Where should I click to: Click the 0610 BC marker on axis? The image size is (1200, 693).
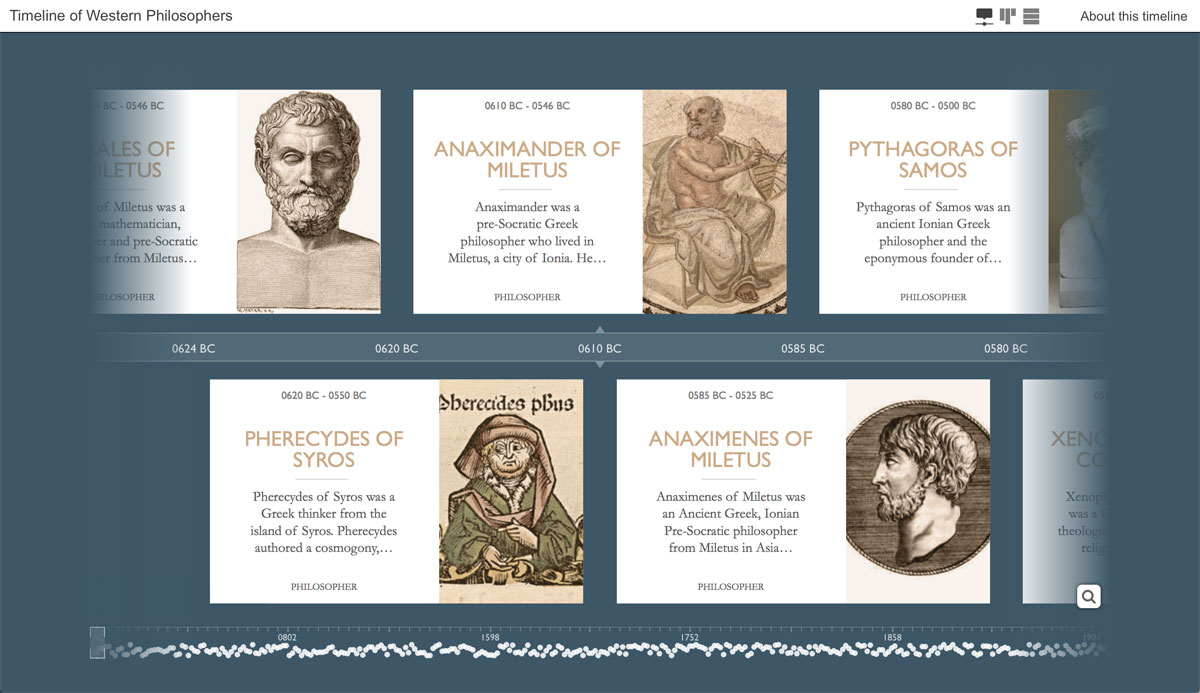click(x=600, y=349)
